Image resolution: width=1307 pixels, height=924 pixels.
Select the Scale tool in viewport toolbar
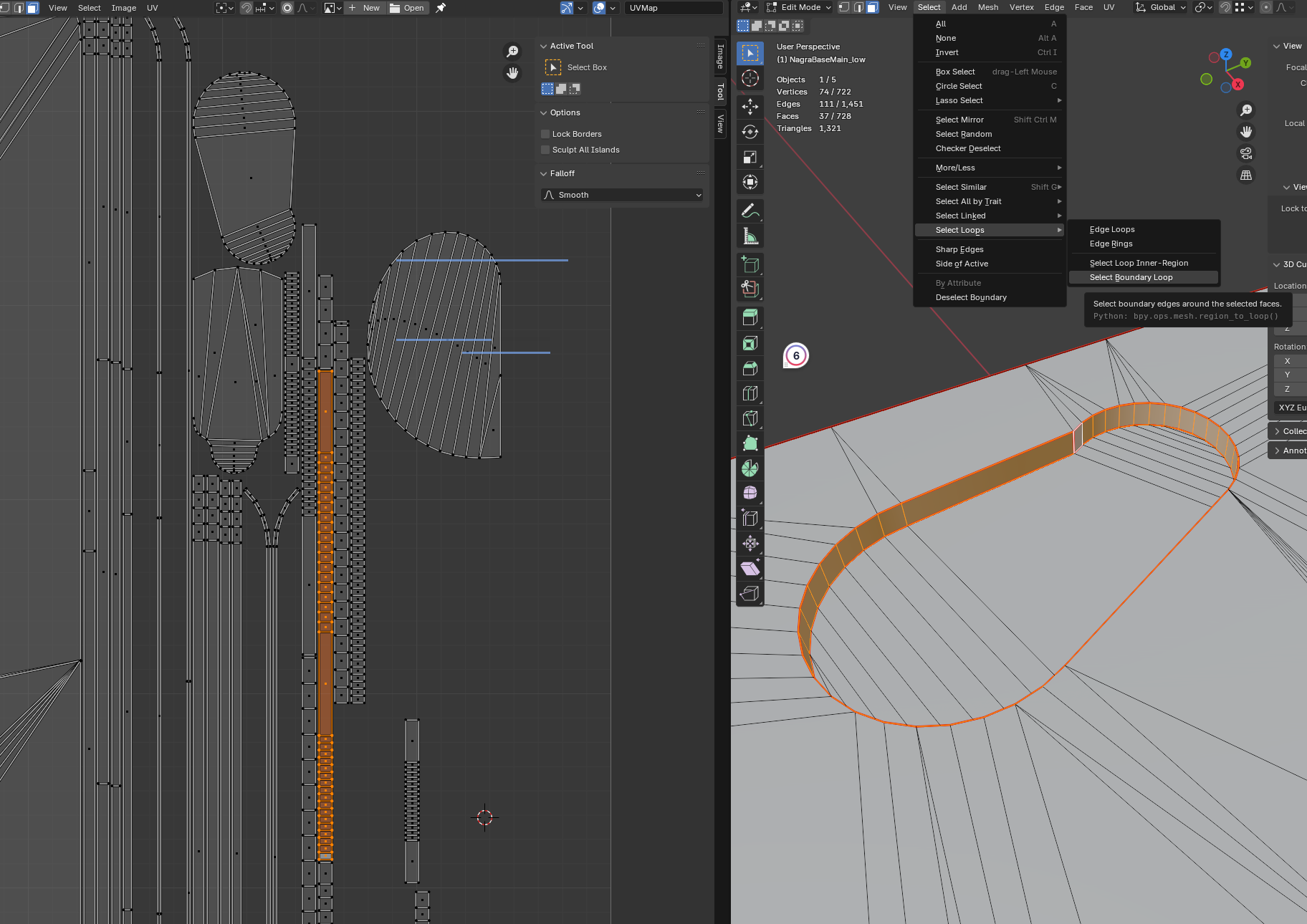(750, 157)
